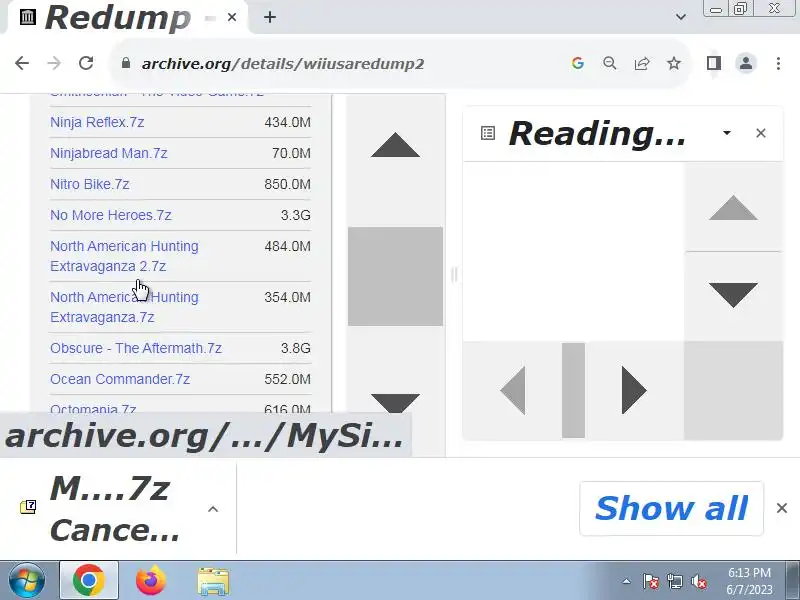The width and height of the screenshot is (800, 600).
Task: Click side panel horizontal scrollbar thumb
Action: pyautogui.click(x=573, y=390)
